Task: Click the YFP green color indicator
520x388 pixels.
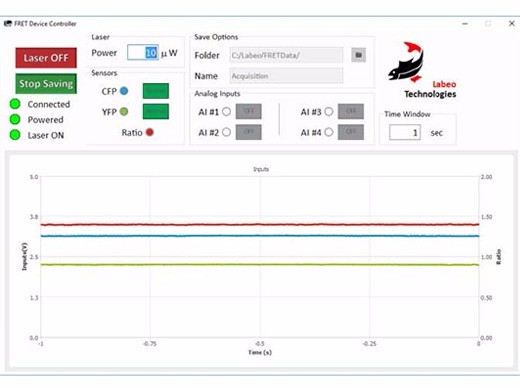Action: click(124, 111)
